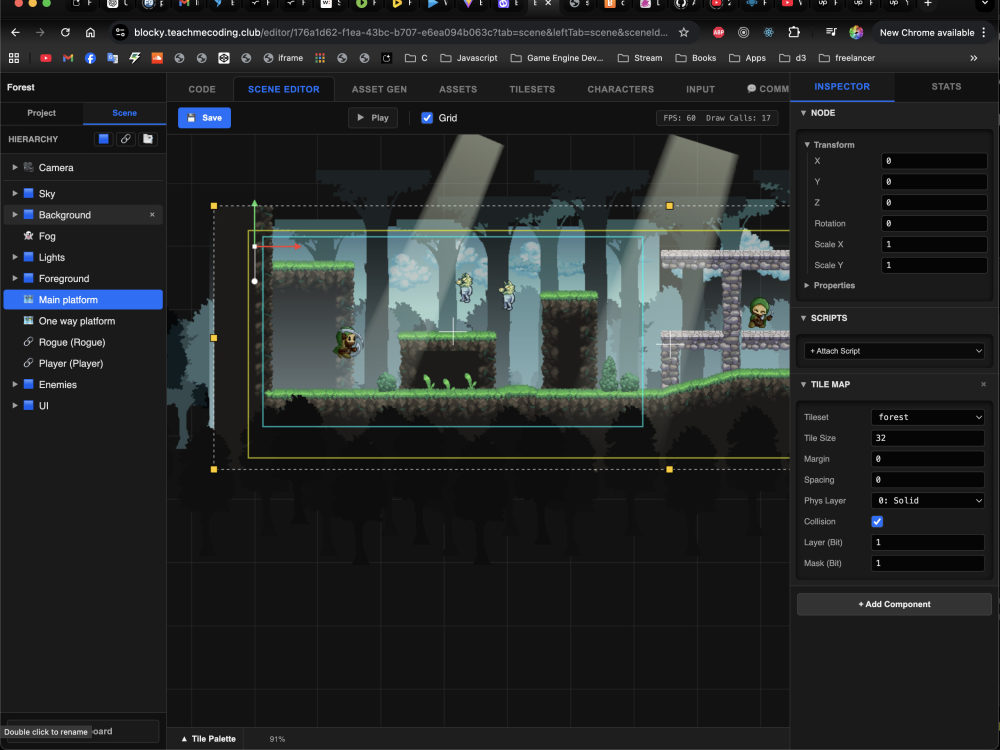Reload the browser page

pos(65,33)
